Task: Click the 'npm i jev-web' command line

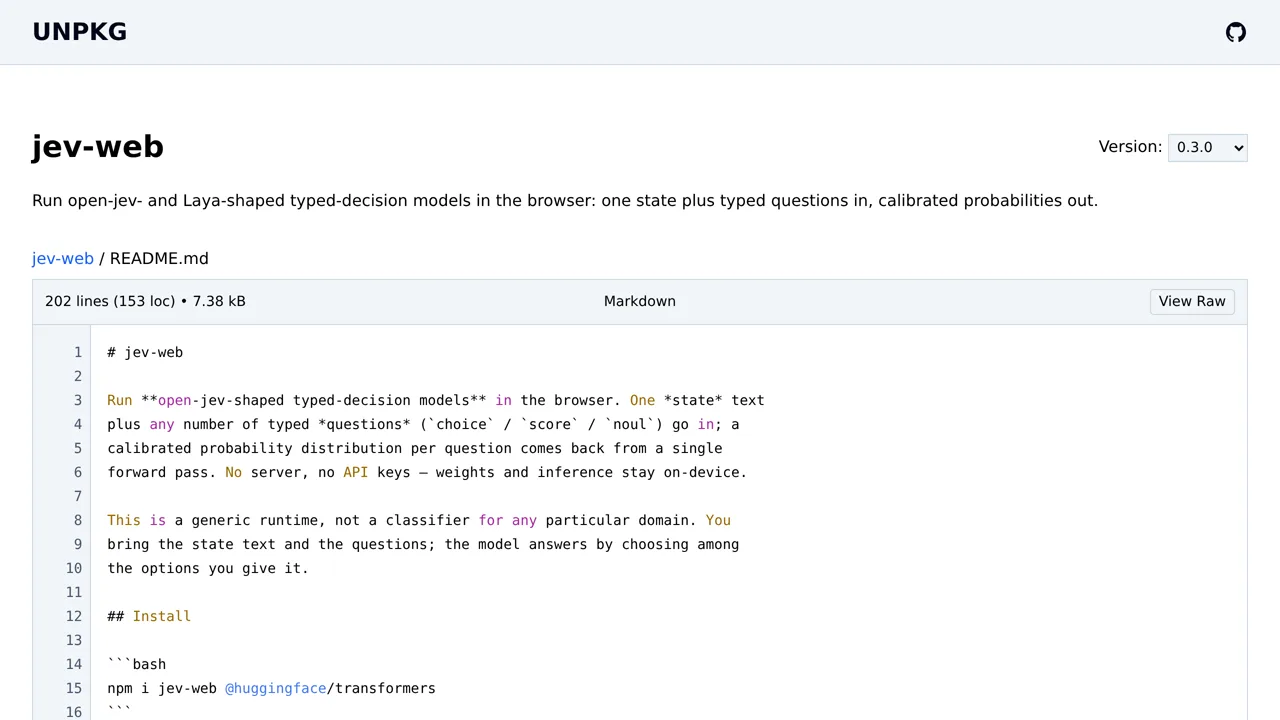Action: pos(271,688)
